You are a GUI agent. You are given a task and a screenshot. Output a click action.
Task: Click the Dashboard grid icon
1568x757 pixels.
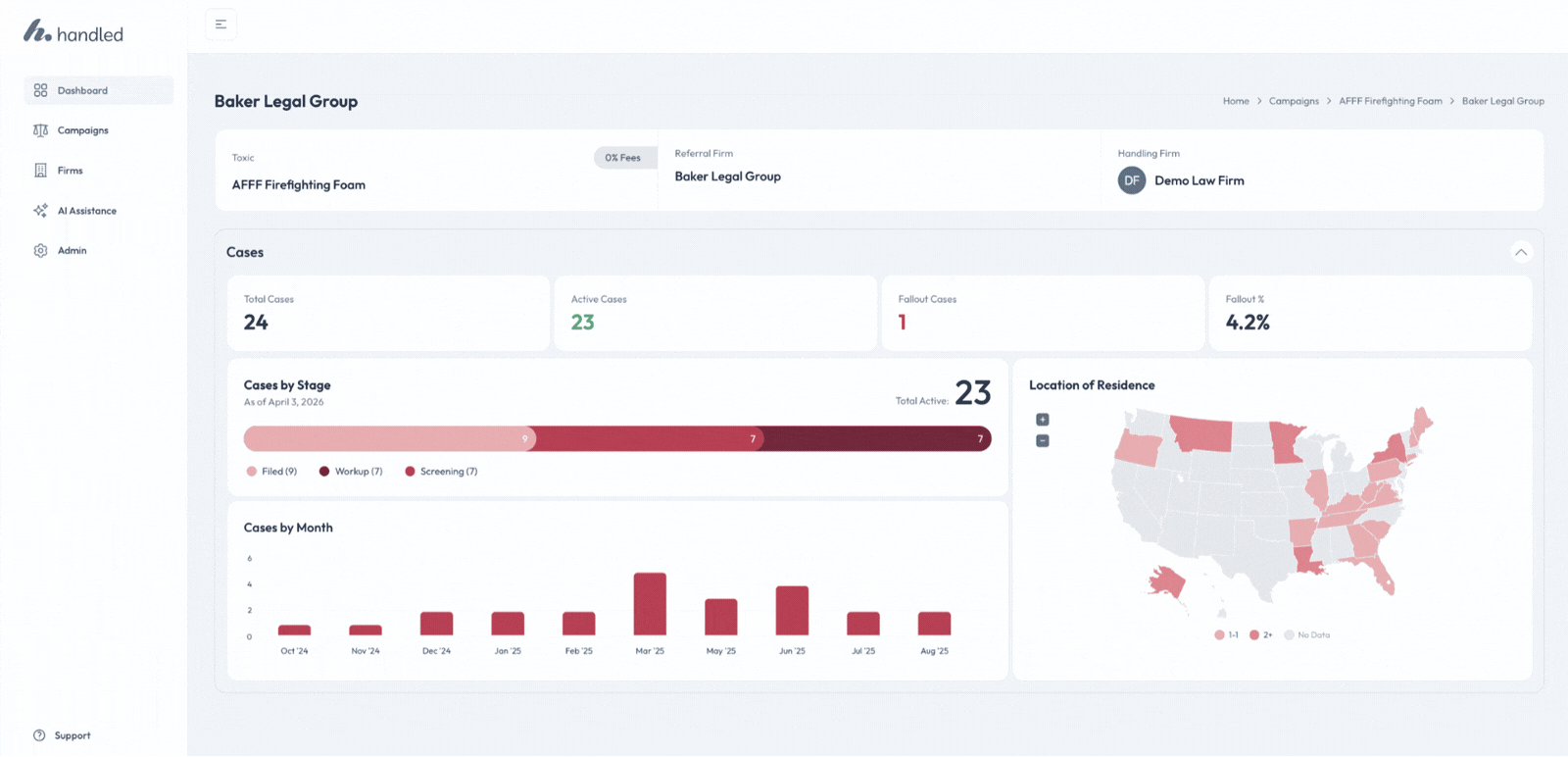(x=40, y=90)
